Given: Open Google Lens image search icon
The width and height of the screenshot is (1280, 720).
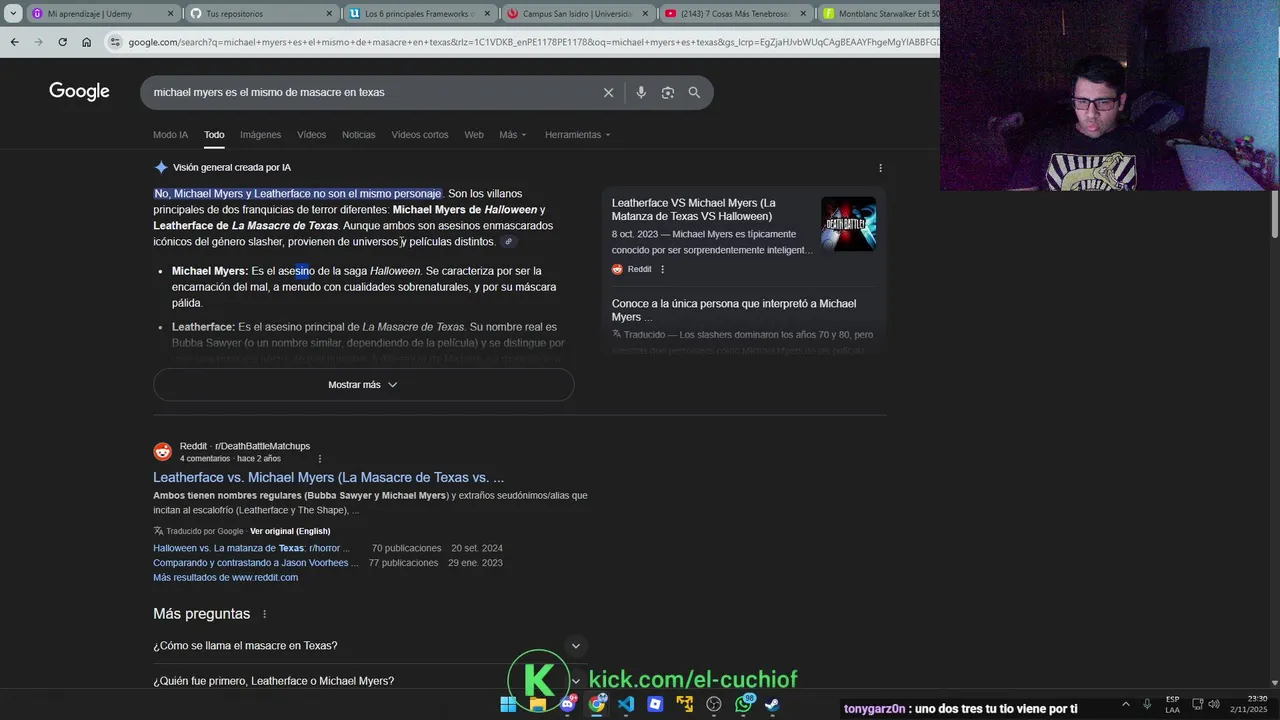Looking at the screenshot, I should (x=667, y=92).
